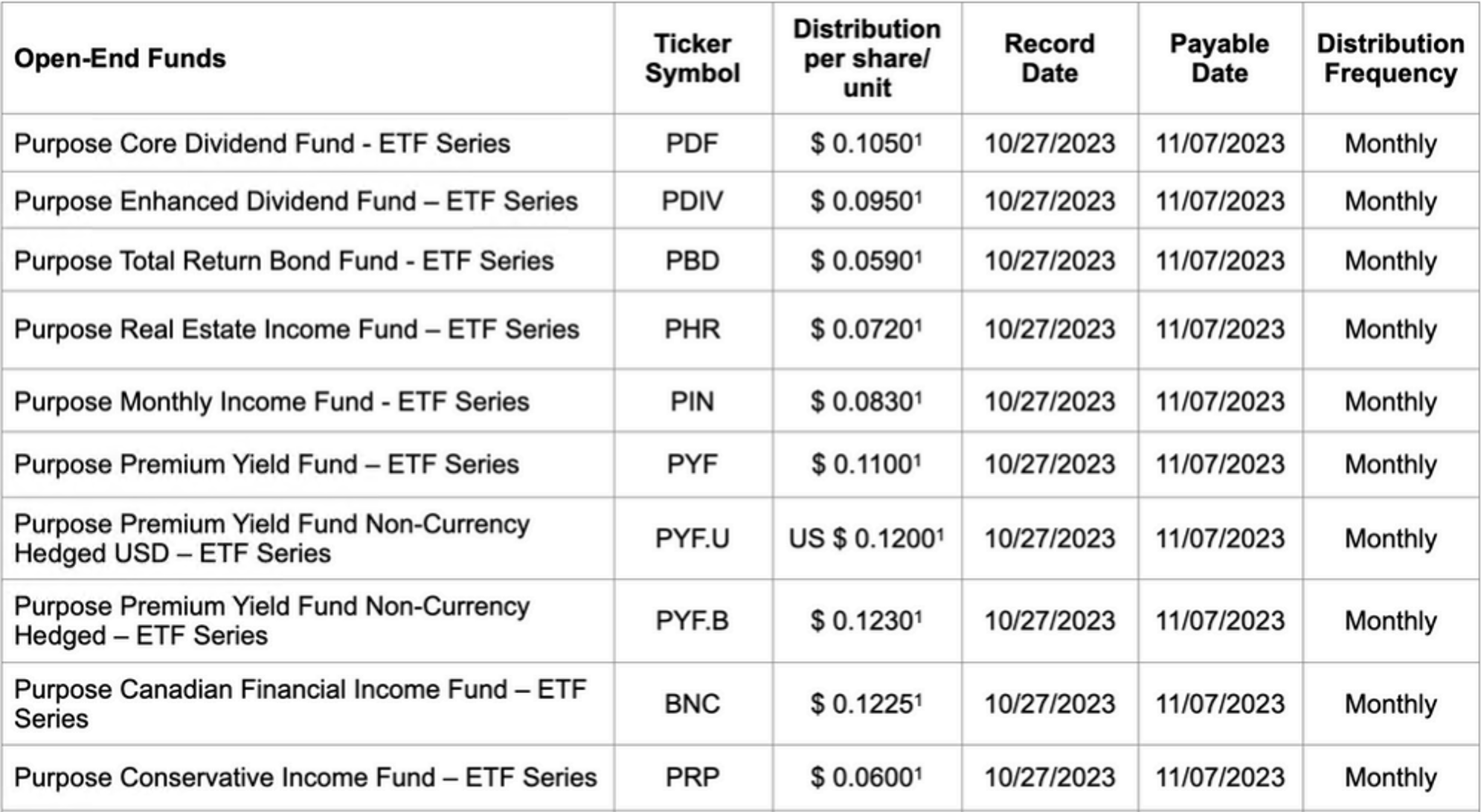Select the PDIV ticker cell
Screen dimensions: 1481x812
click(x=692, y=202)
